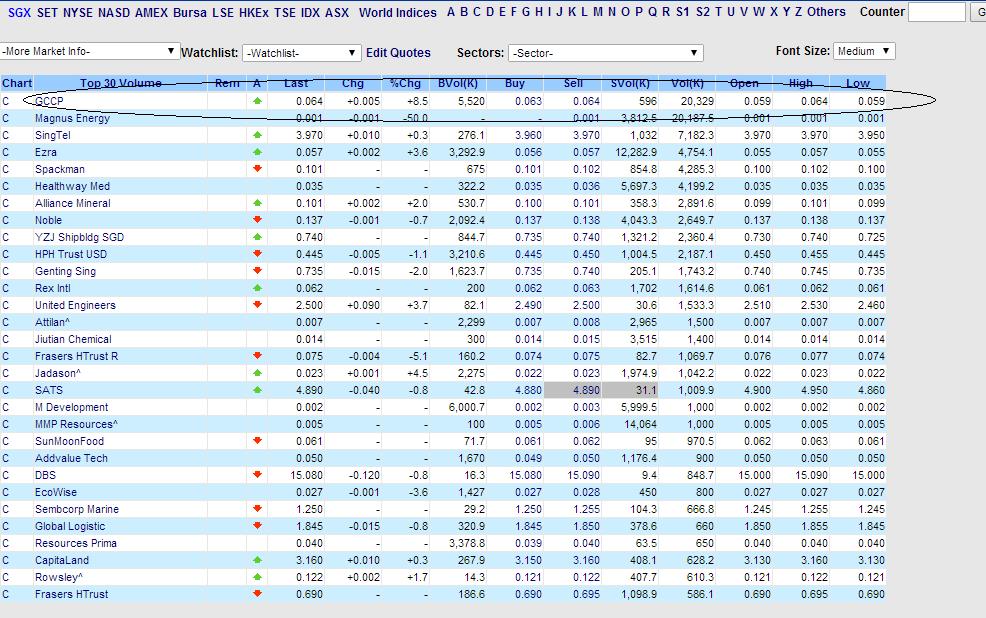Open chart for GCCP row
The image size is (986, 618).
(x=6, y=101)
